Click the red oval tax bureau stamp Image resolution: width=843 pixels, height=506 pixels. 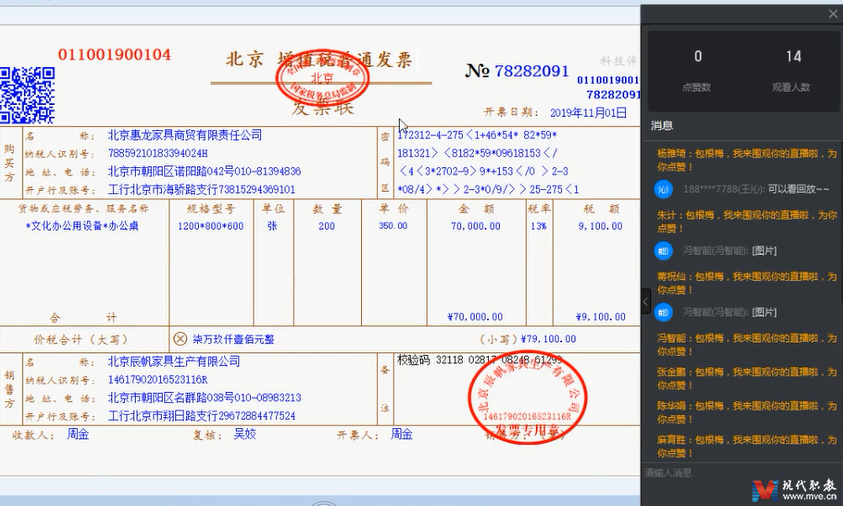pos(323,77)
